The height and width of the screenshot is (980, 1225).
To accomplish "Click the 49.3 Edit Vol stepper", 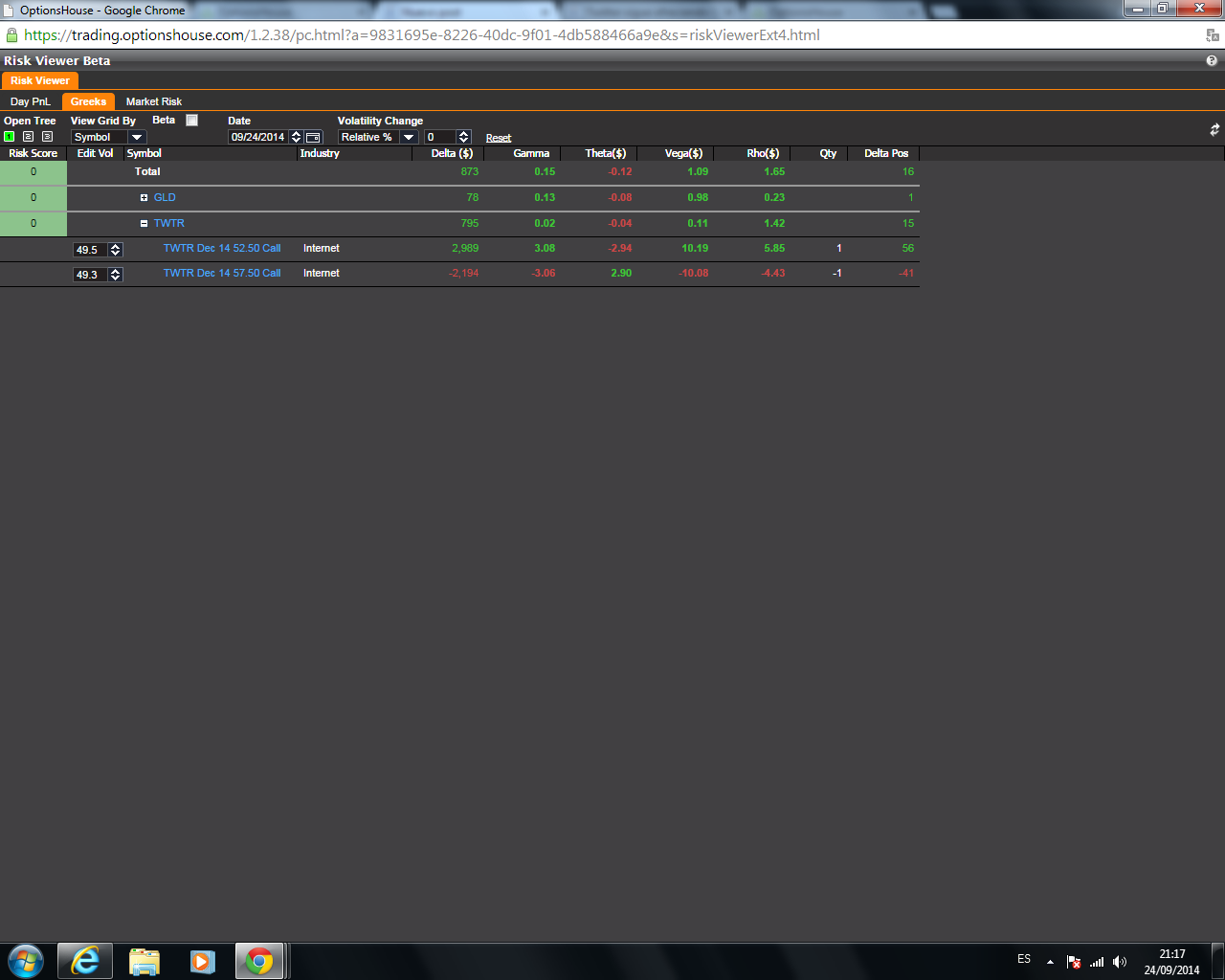I will tap(116, 274).
